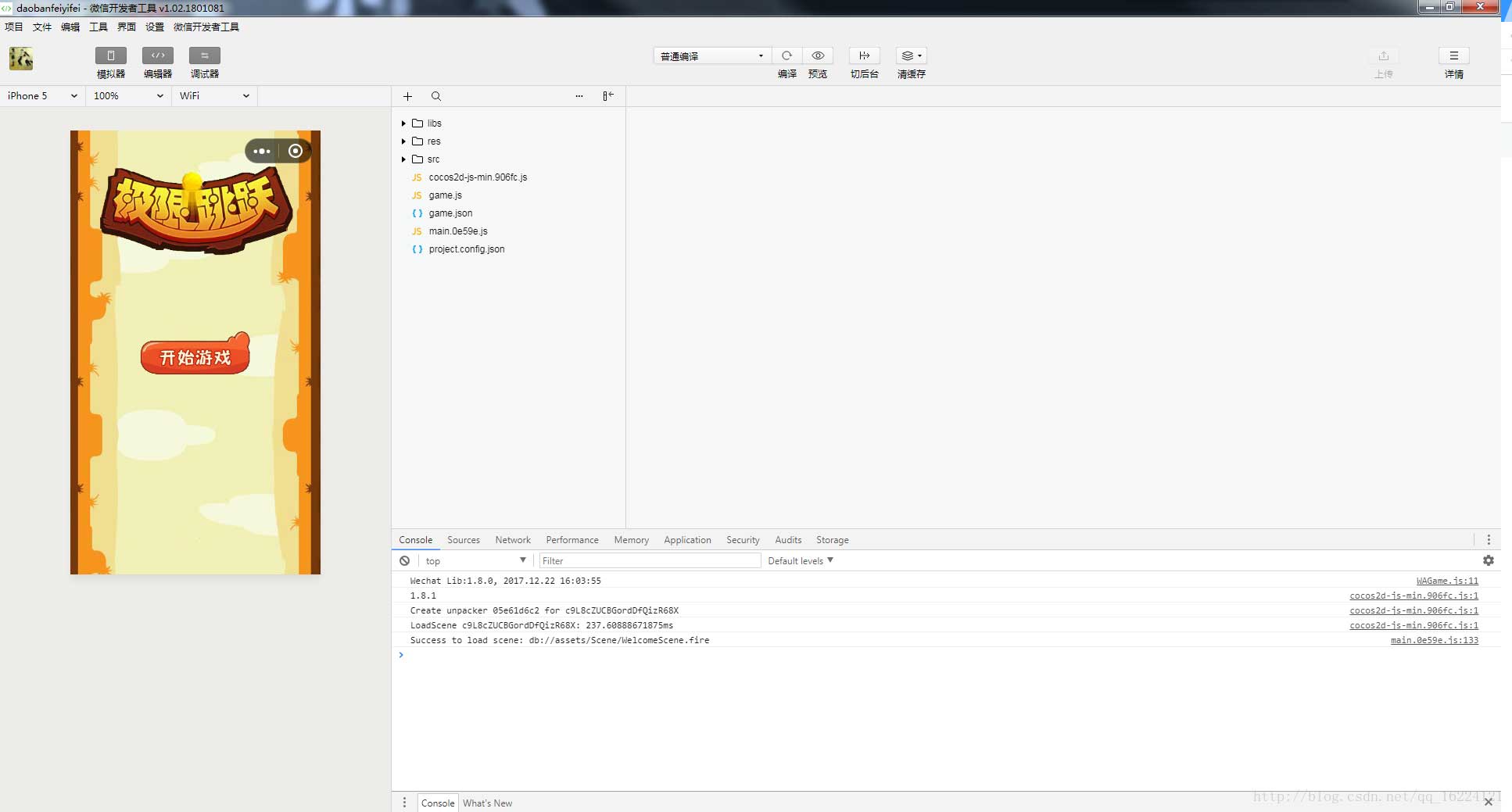Click the console Filter input field
Viewport: 1512px width, 812px height.
(x=649, y=560)
